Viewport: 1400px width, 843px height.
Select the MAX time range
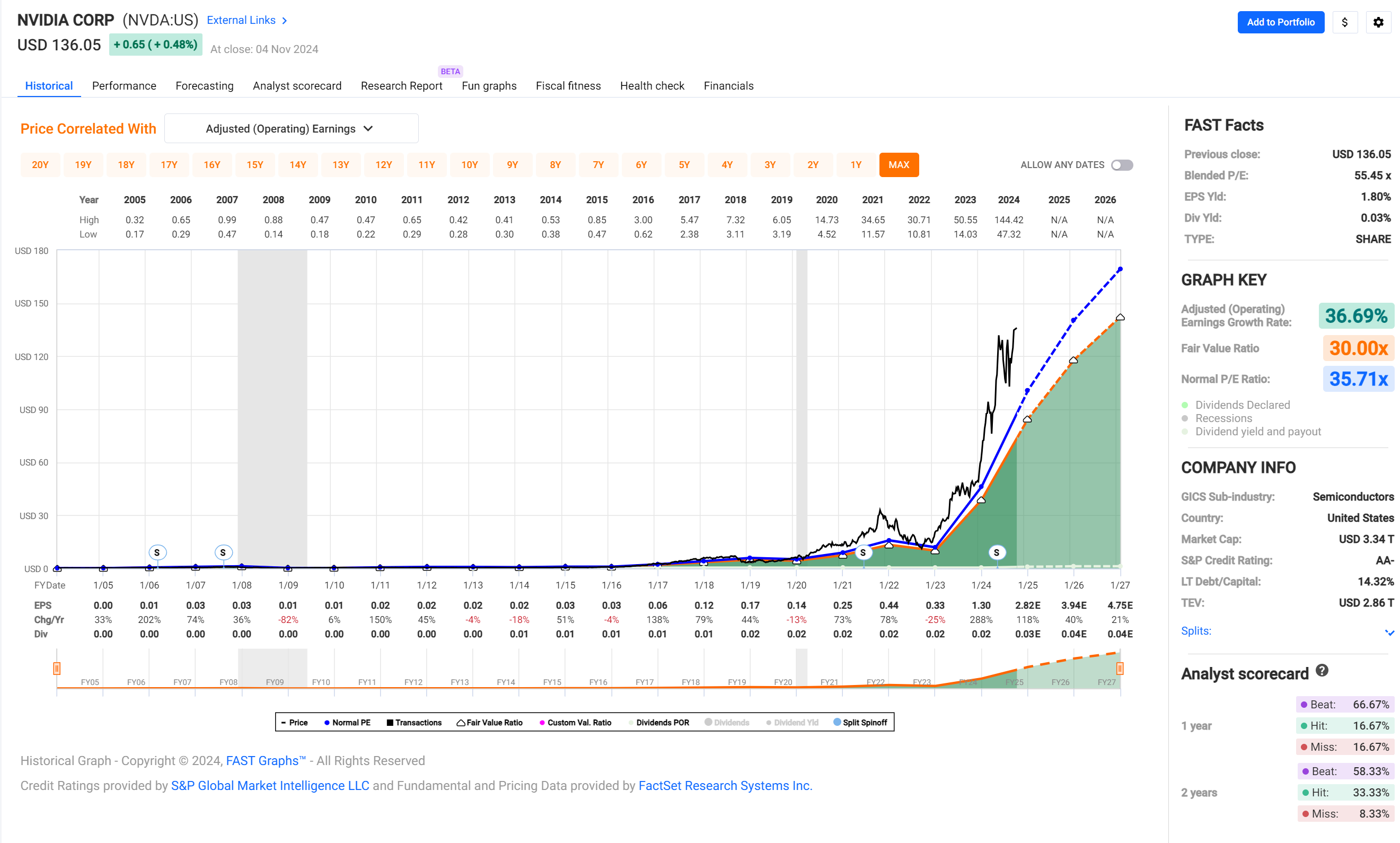899,165
